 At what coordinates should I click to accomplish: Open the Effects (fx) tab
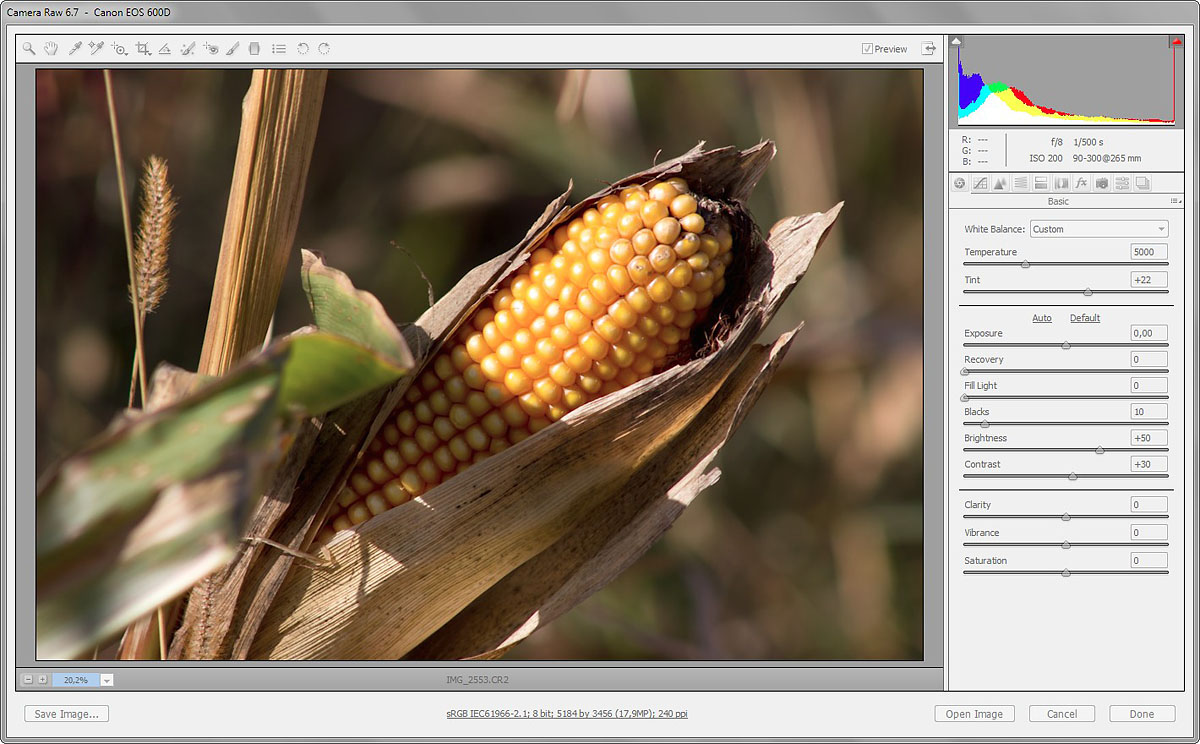click(x=1081, y=183)
